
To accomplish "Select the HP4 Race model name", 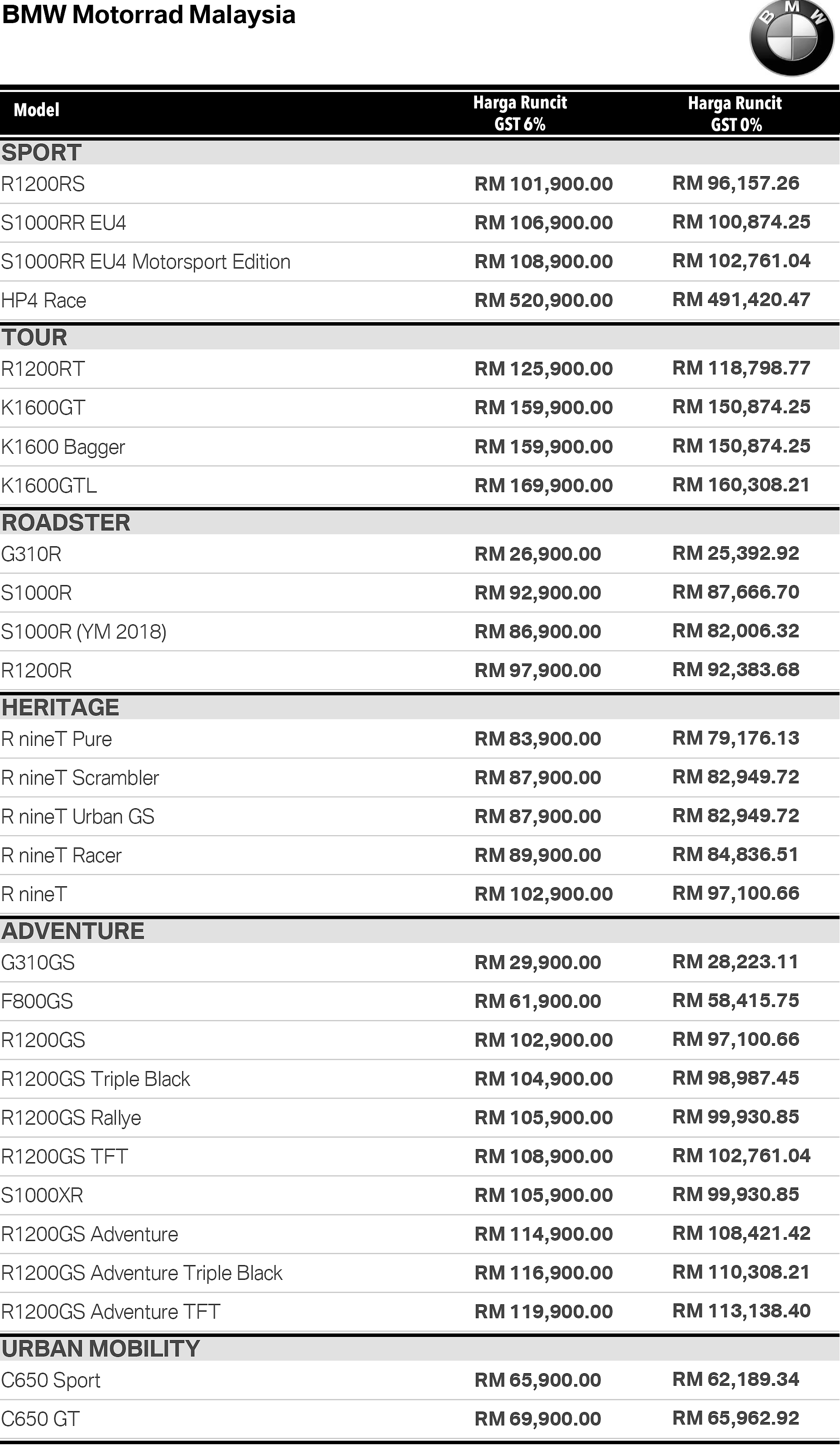I will click(44, 301).
